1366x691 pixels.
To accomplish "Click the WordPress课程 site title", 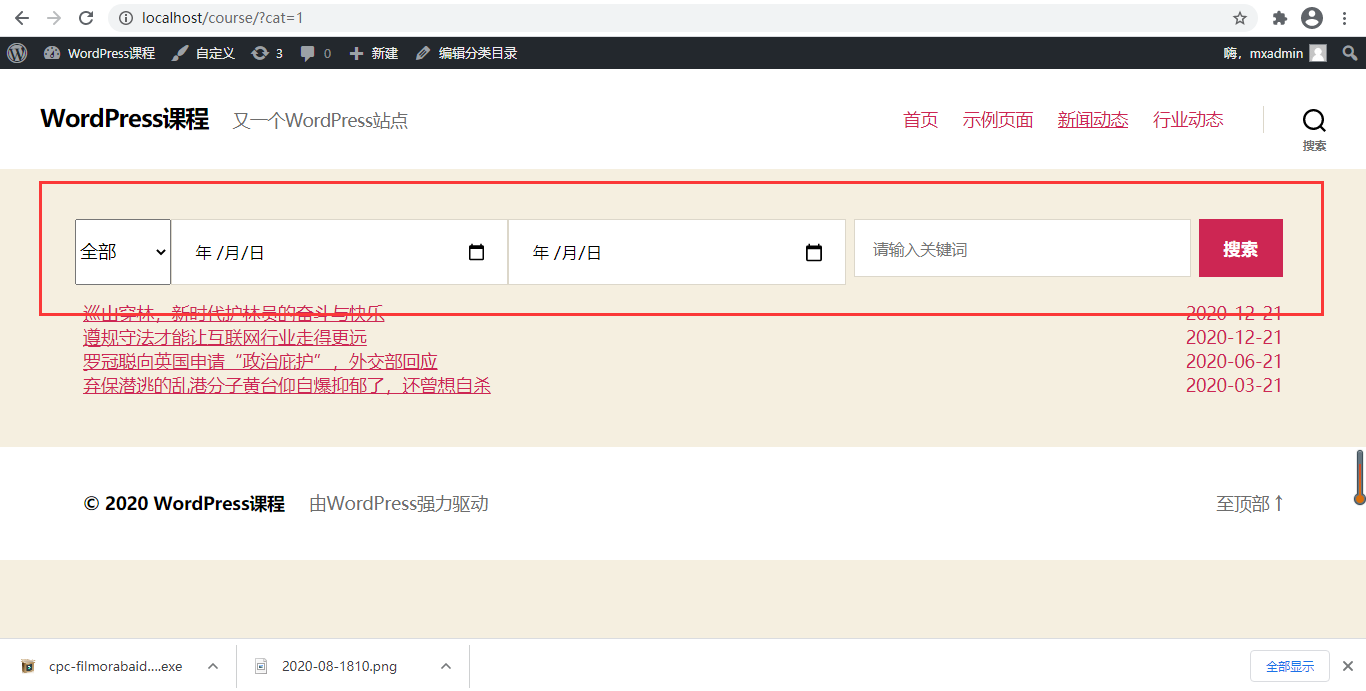I will (125, 119).
